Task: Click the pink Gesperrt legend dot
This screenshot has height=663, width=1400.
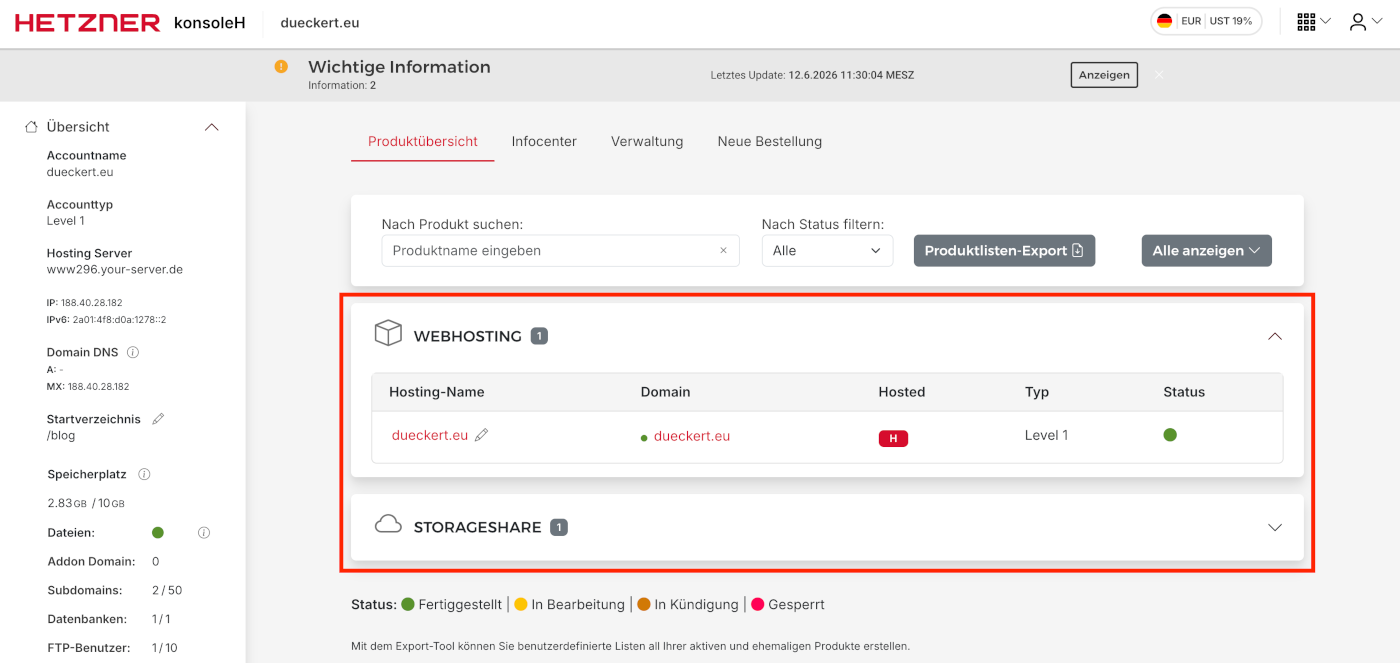Action: pos(757,604)
